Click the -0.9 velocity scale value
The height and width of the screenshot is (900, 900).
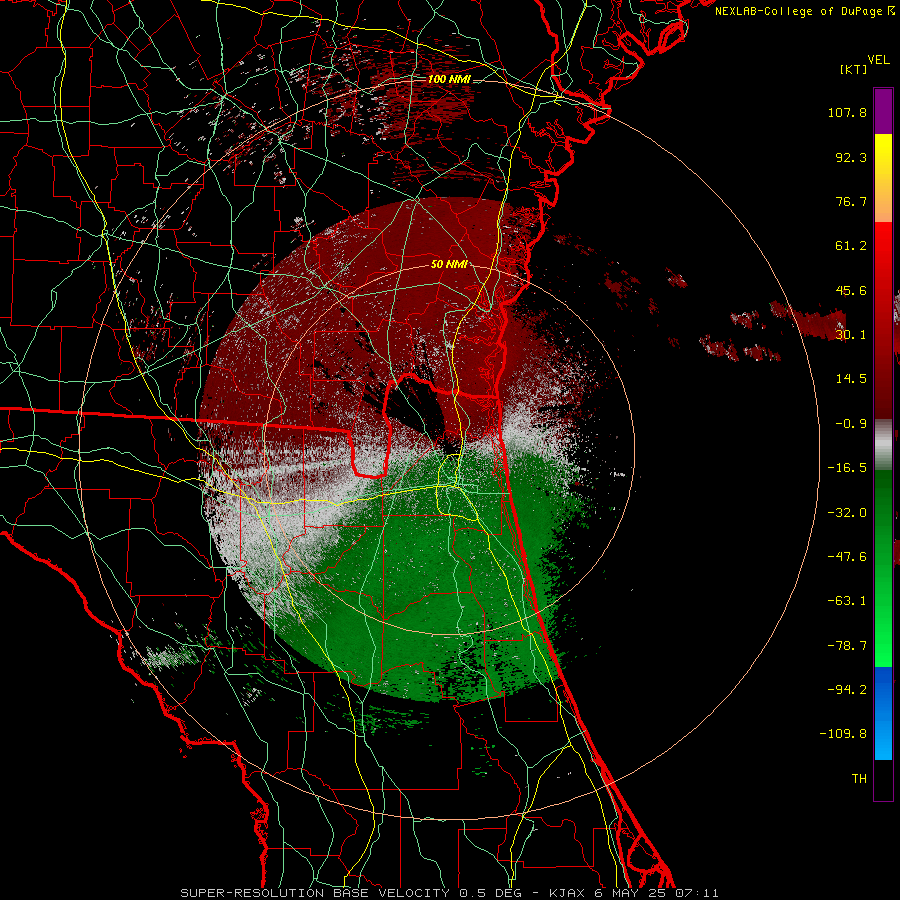pos(851,424)
